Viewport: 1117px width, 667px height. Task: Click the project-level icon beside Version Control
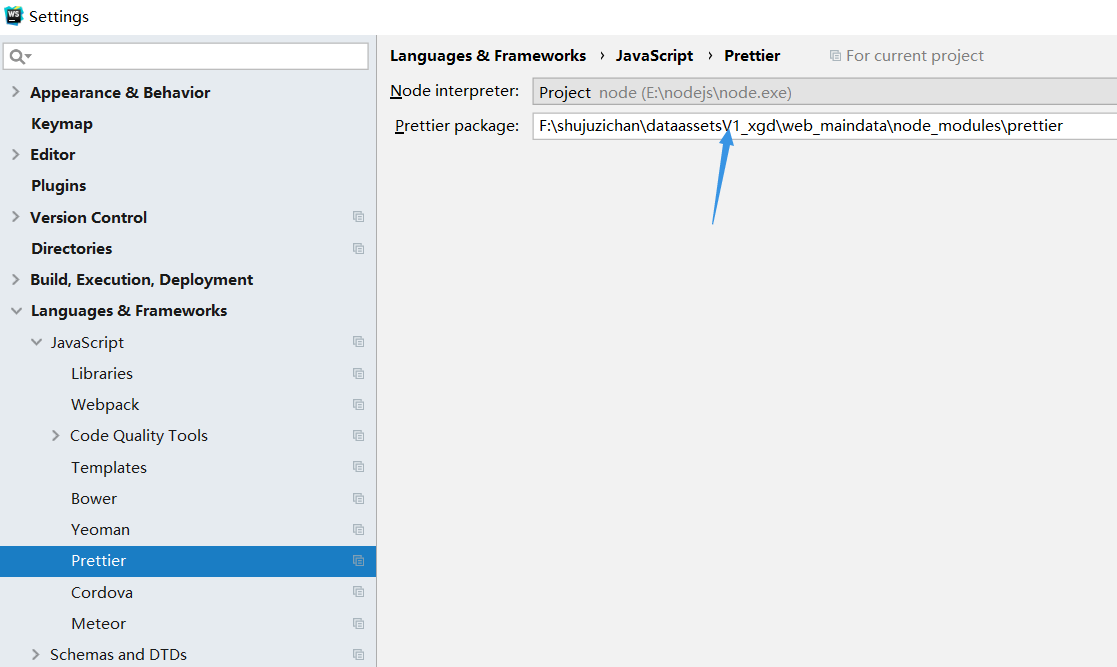click(x=358, y=217)
